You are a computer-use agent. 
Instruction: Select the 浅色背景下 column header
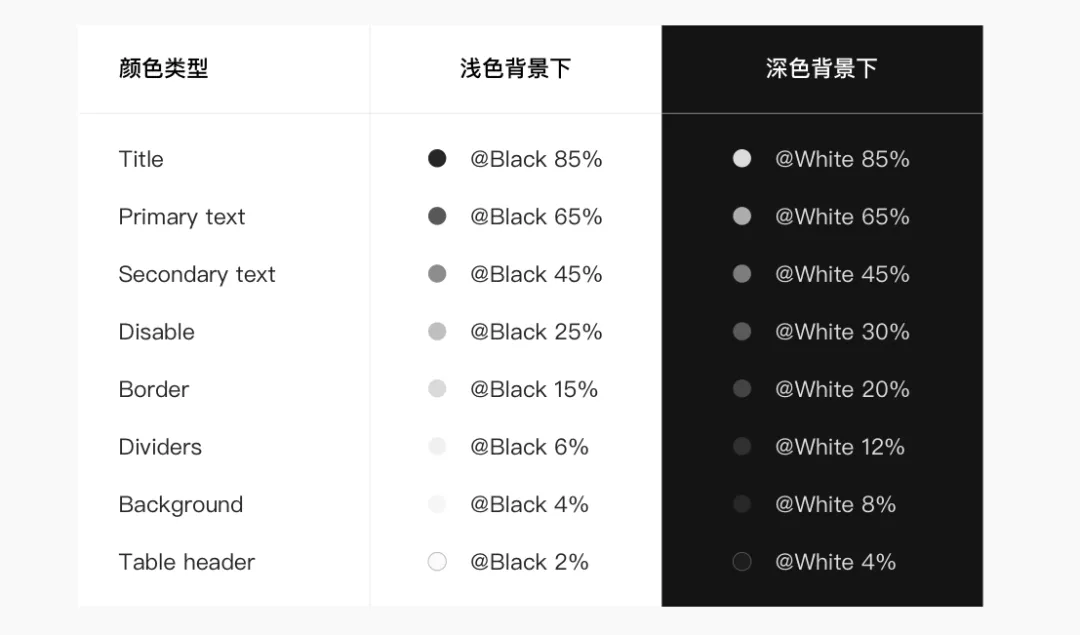(x=515, y=68)
